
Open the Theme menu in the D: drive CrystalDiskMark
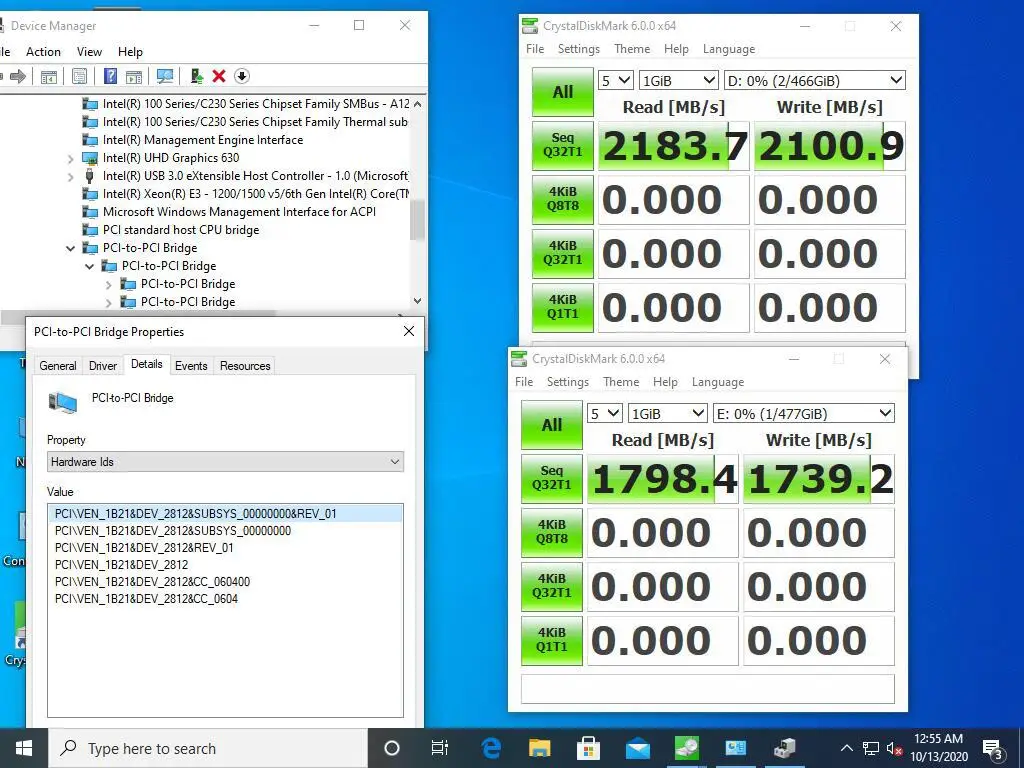coord(632,49)
